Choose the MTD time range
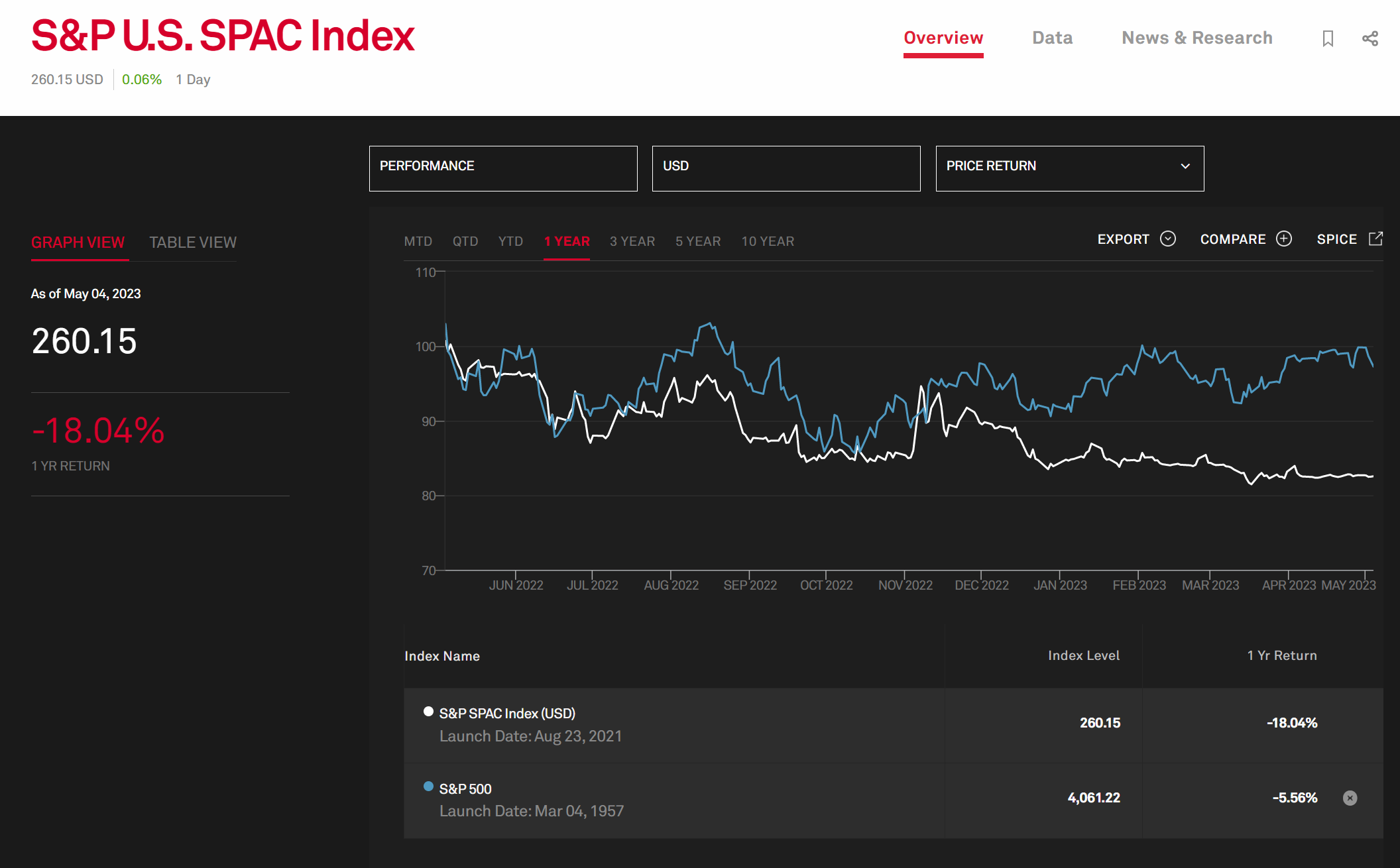 [x=418, y=241]
